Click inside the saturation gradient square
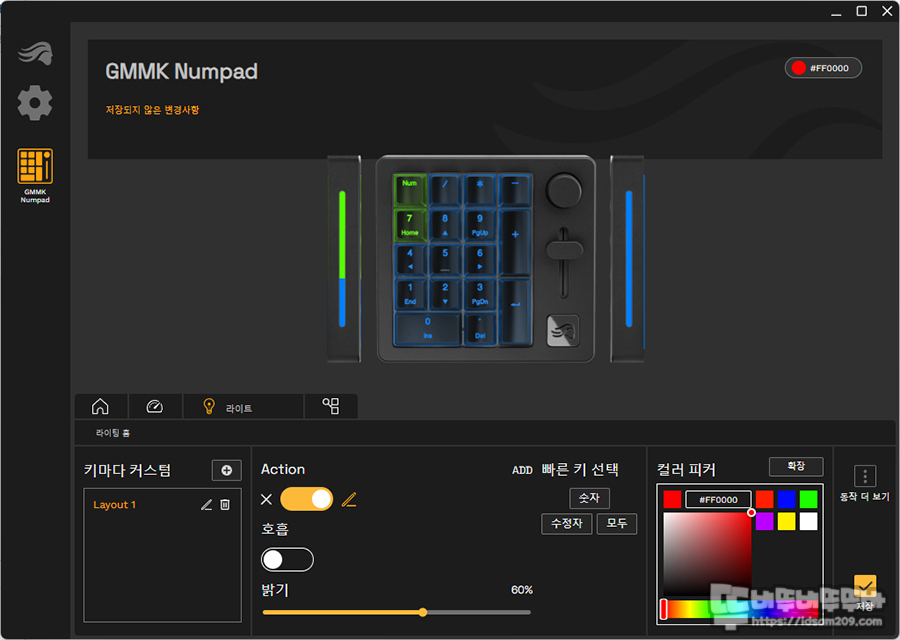Viewport: 900px width, 640px height. click(707, 554)
